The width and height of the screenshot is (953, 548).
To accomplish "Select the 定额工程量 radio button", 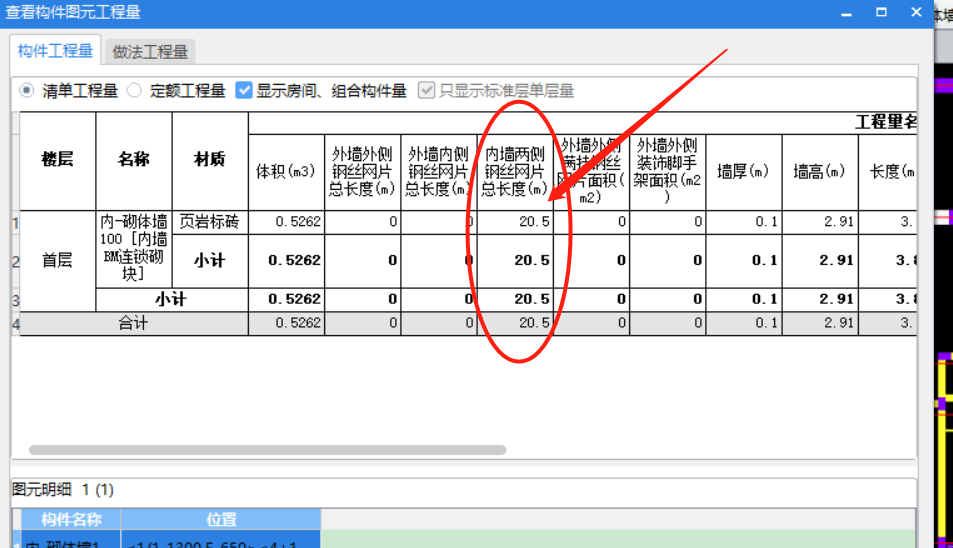I will [134, 91].
